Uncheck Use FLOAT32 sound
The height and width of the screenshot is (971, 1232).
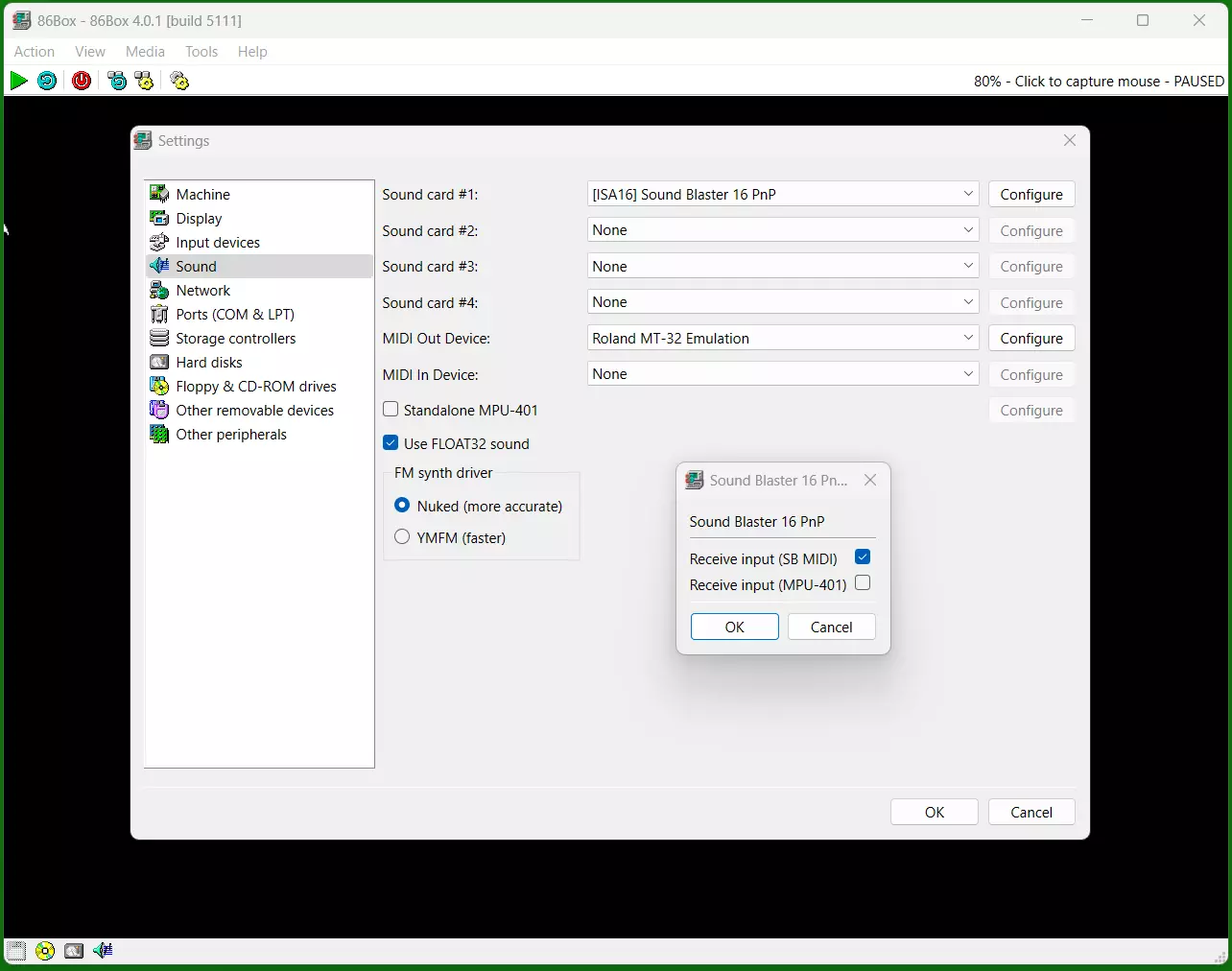tap(391, 443)
